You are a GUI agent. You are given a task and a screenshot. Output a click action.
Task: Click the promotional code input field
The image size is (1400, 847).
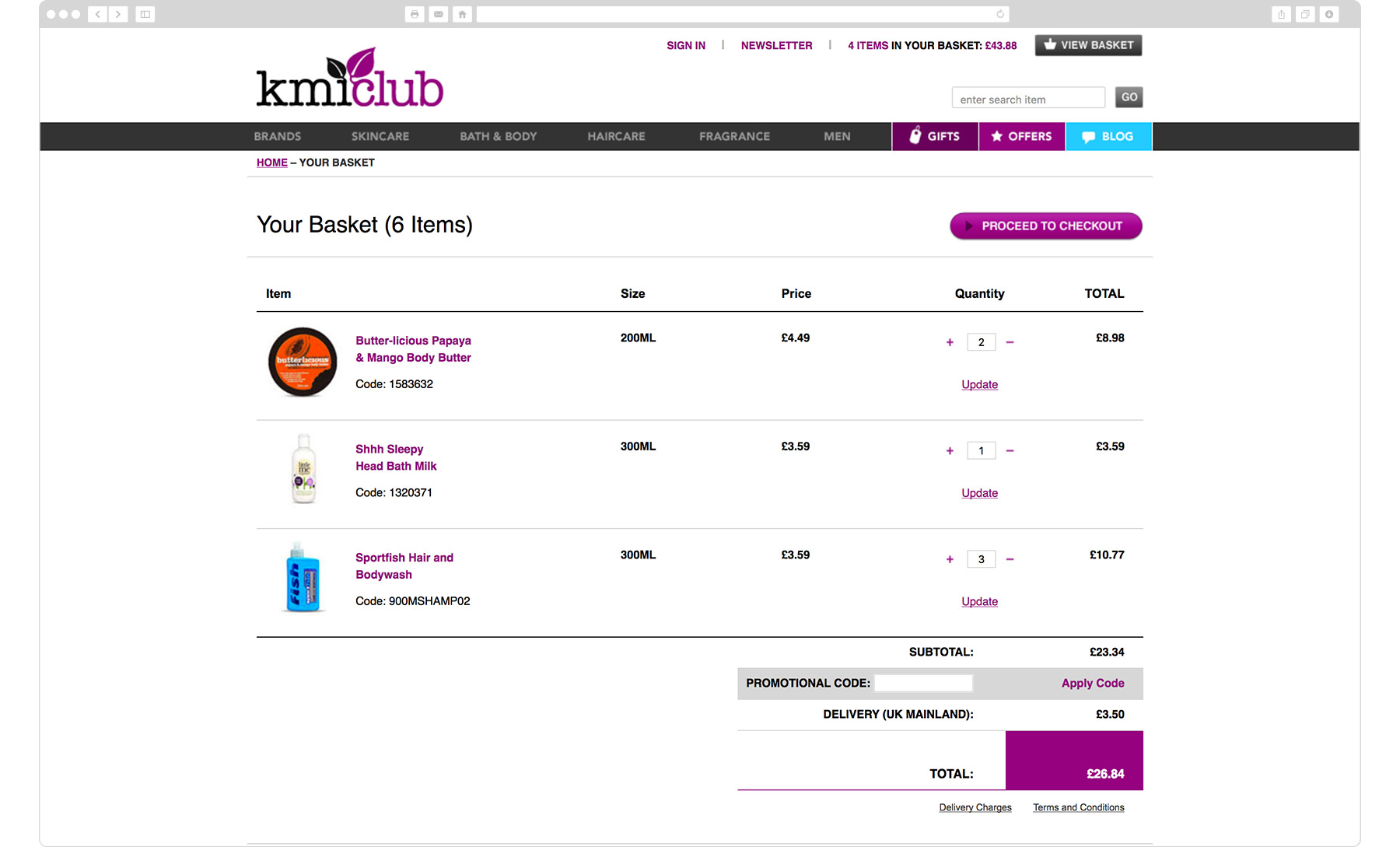pos(923,683)
